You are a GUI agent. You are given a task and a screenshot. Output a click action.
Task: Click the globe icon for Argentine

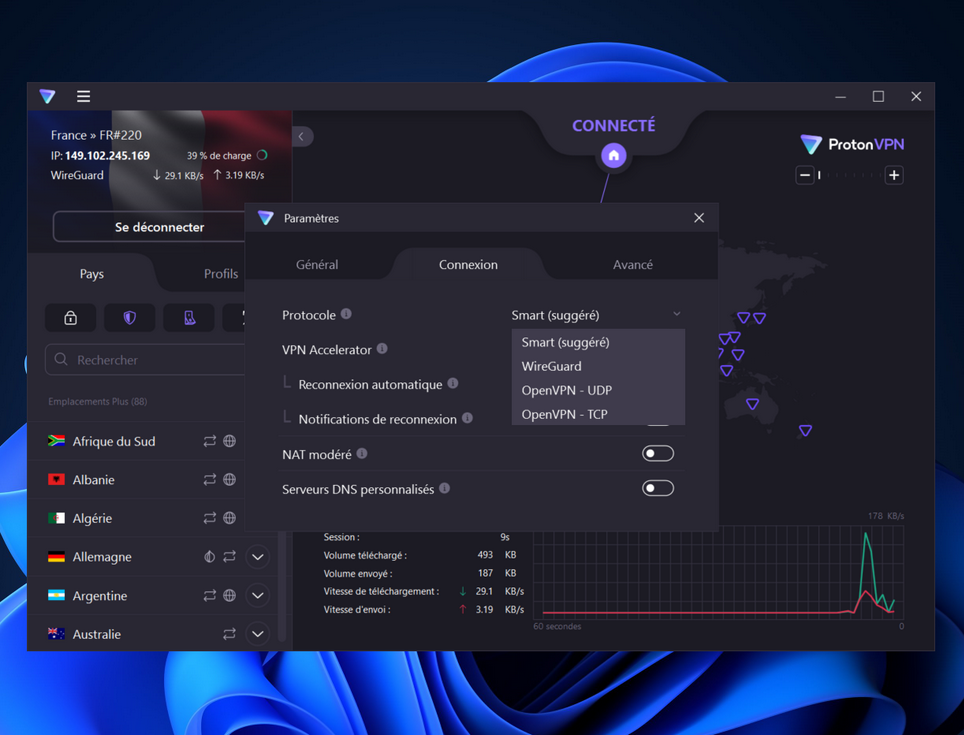tap(229, 595)
